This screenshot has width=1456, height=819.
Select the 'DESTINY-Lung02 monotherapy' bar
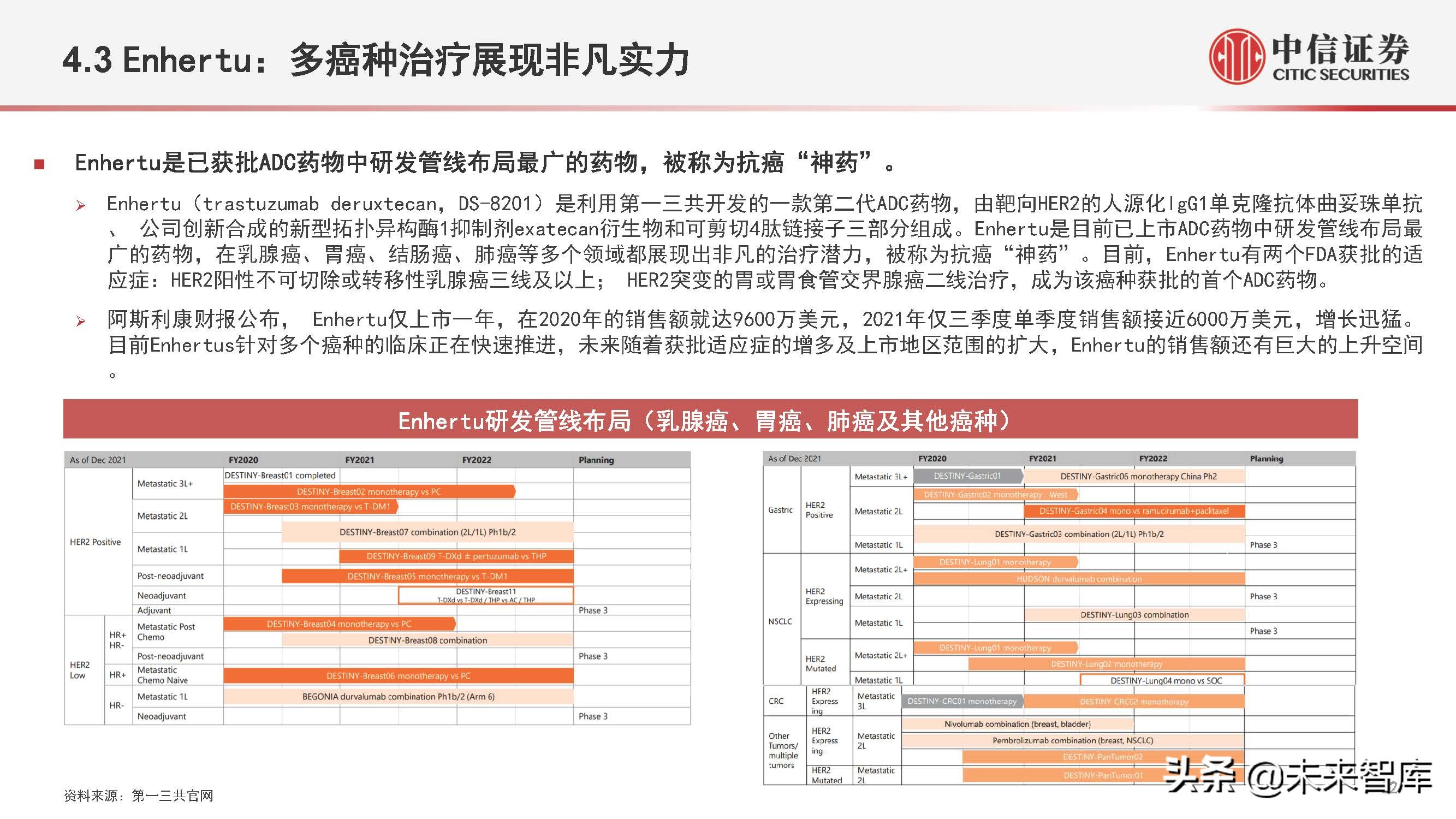point(1107,664)
